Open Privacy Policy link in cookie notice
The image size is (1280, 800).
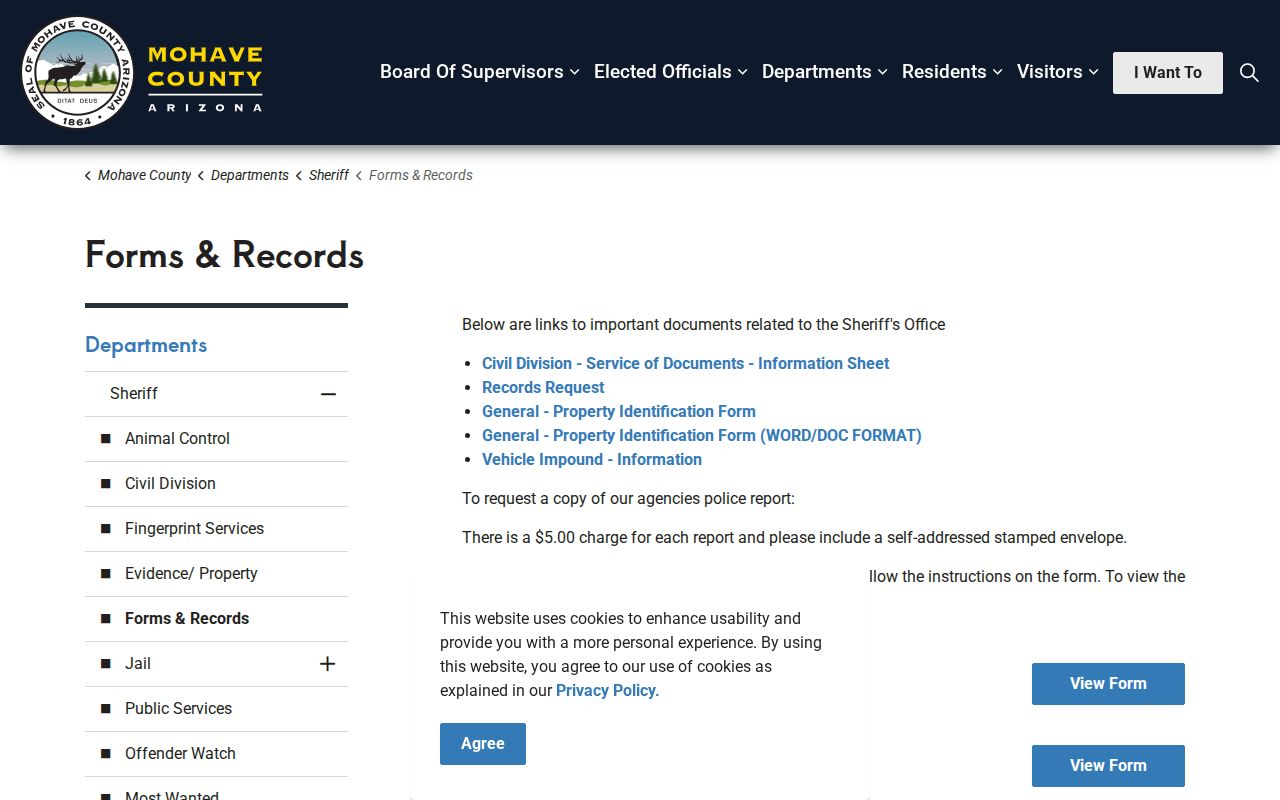(x=606, y=691)
